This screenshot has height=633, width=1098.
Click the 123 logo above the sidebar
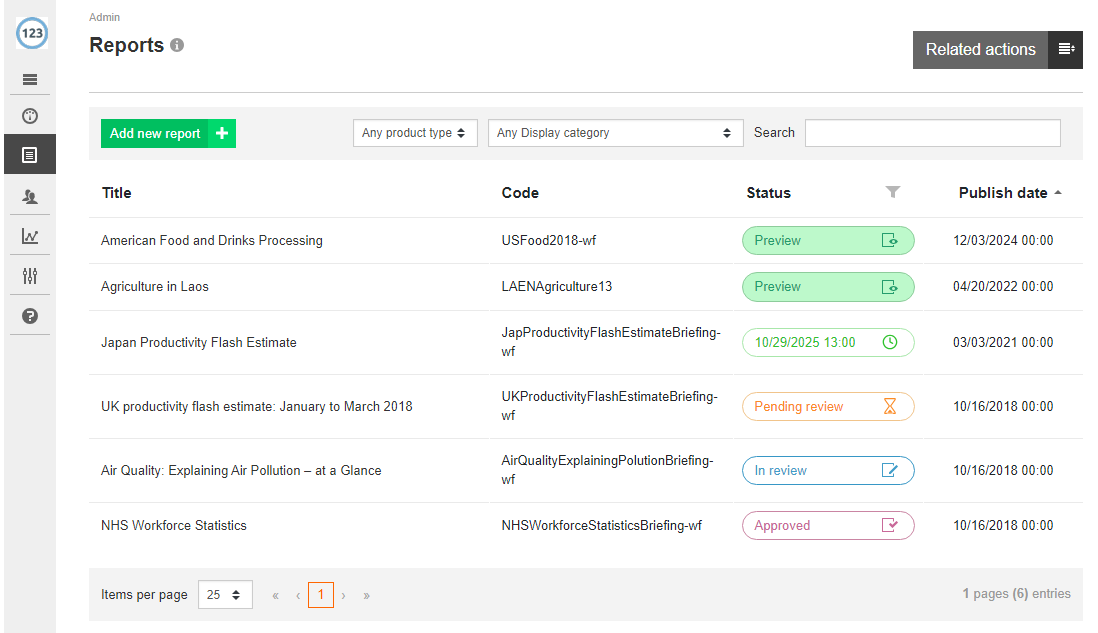(x=31, y=33)
